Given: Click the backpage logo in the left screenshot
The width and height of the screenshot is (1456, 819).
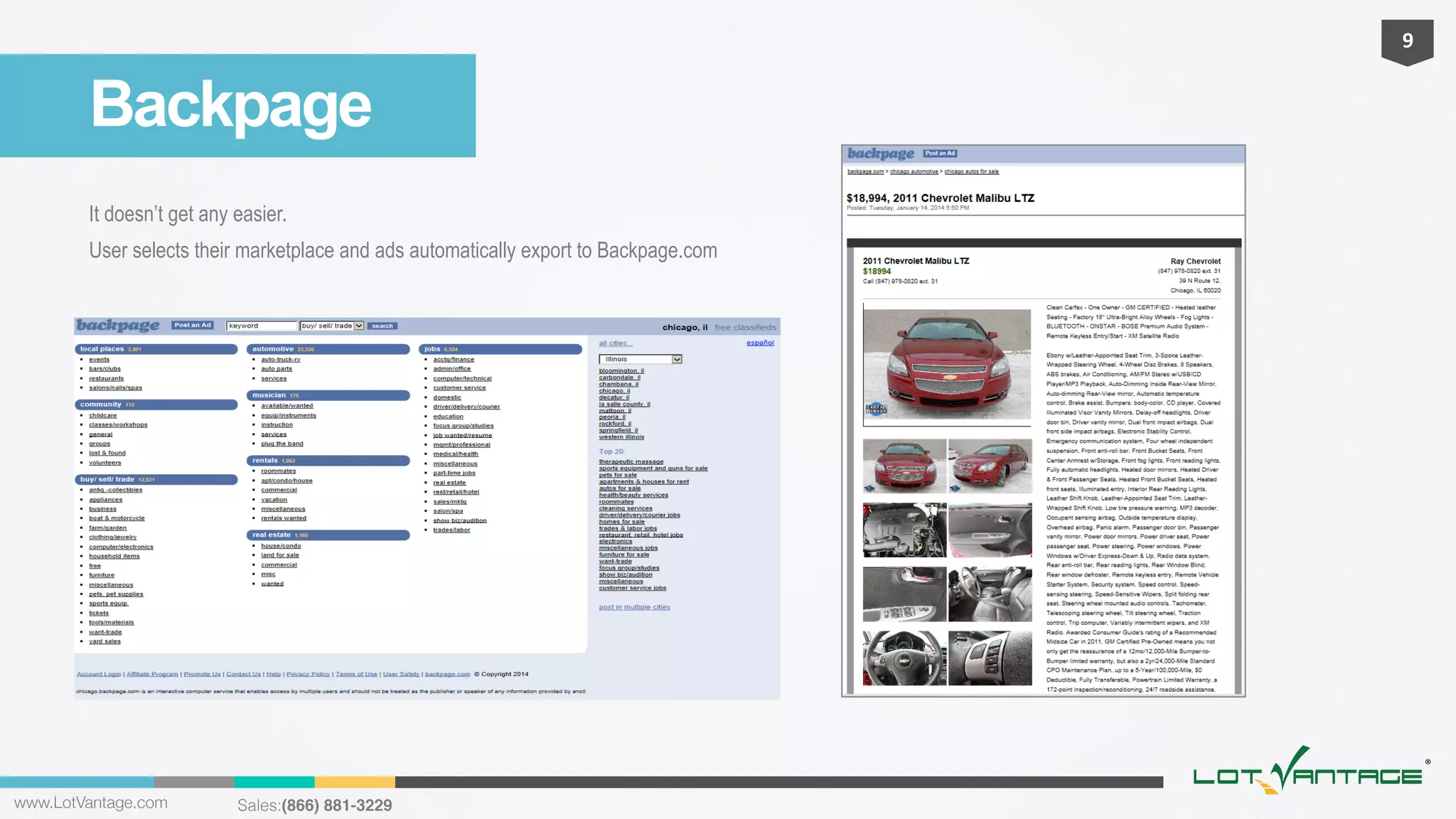Looking at the screenshot, I should pyautogui.click(x=118, y=326).
